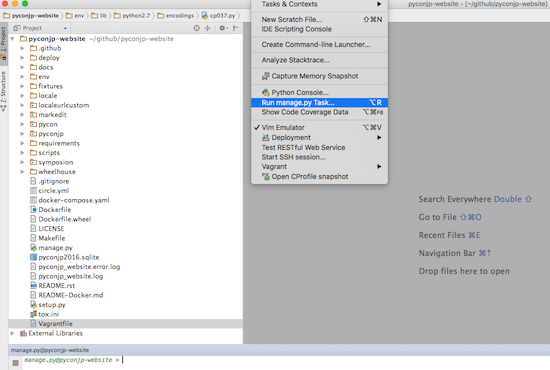This screenshot has width=550, height=370.
Task: Click manage.py Python file icon
Action: point(33,248)
